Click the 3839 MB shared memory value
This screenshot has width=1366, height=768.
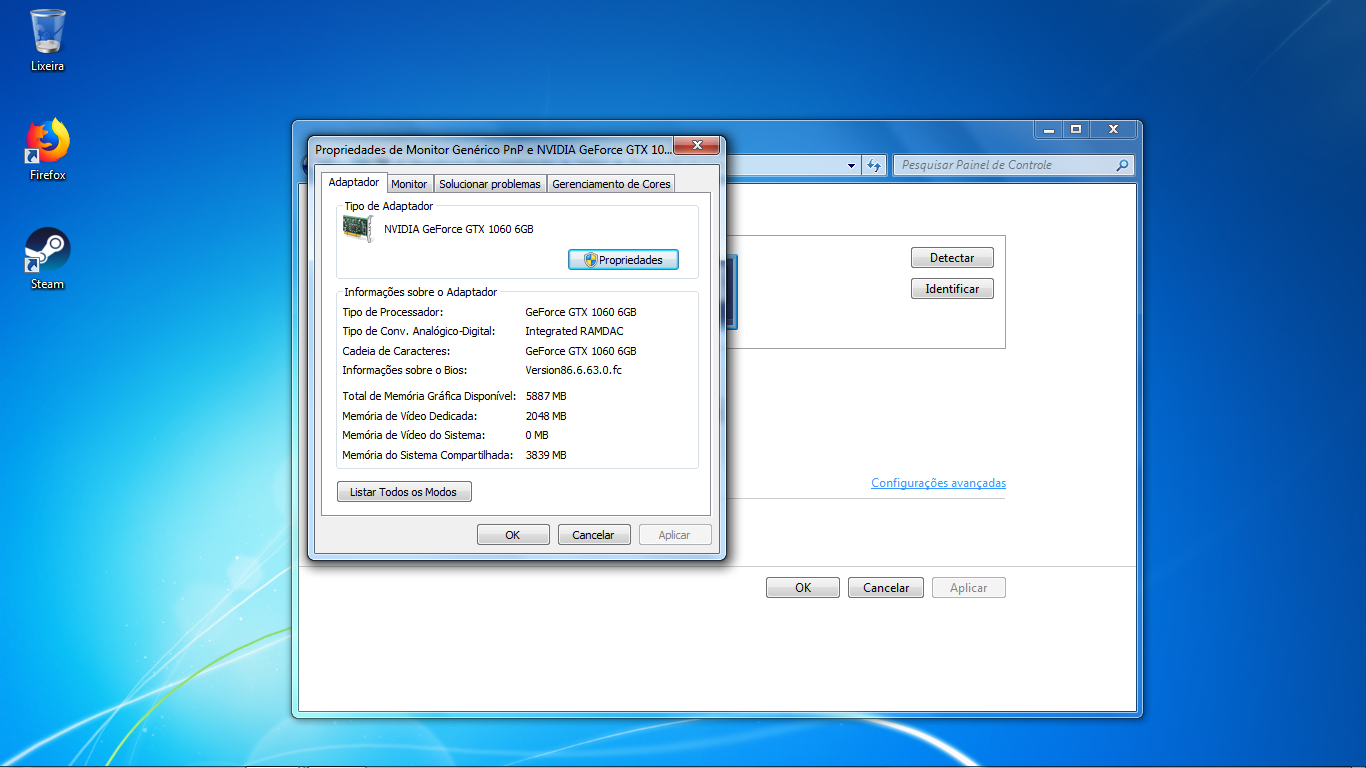coord(546,455)
